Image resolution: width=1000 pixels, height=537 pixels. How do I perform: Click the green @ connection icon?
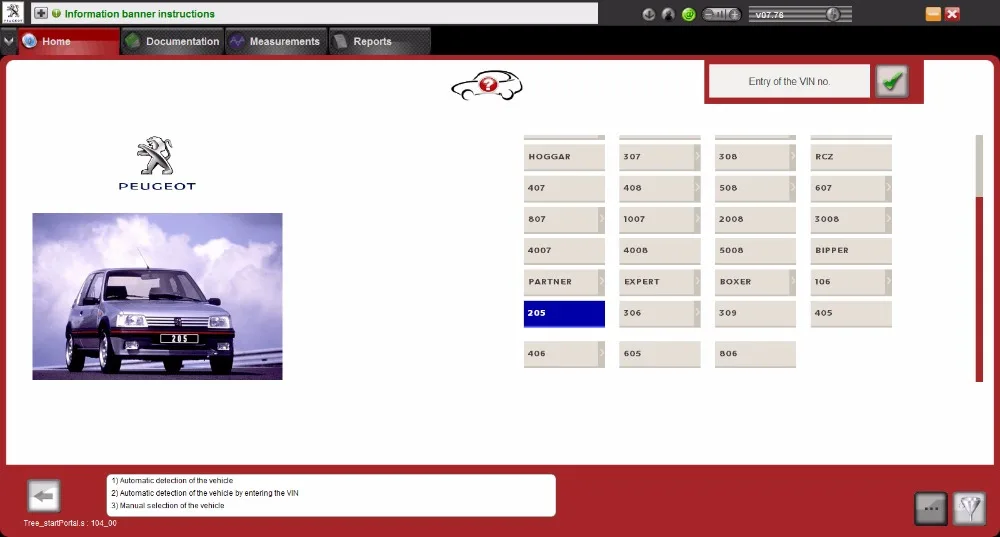689,14
